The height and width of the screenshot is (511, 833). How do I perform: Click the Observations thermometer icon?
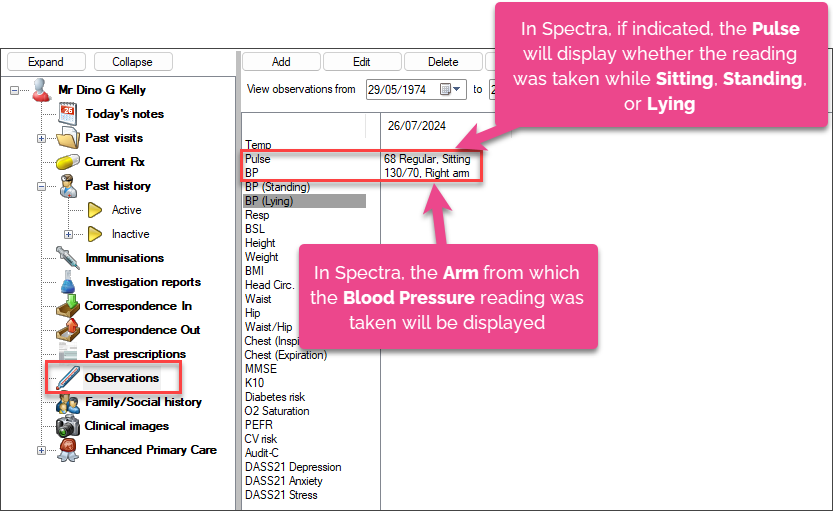pos(67,378)
